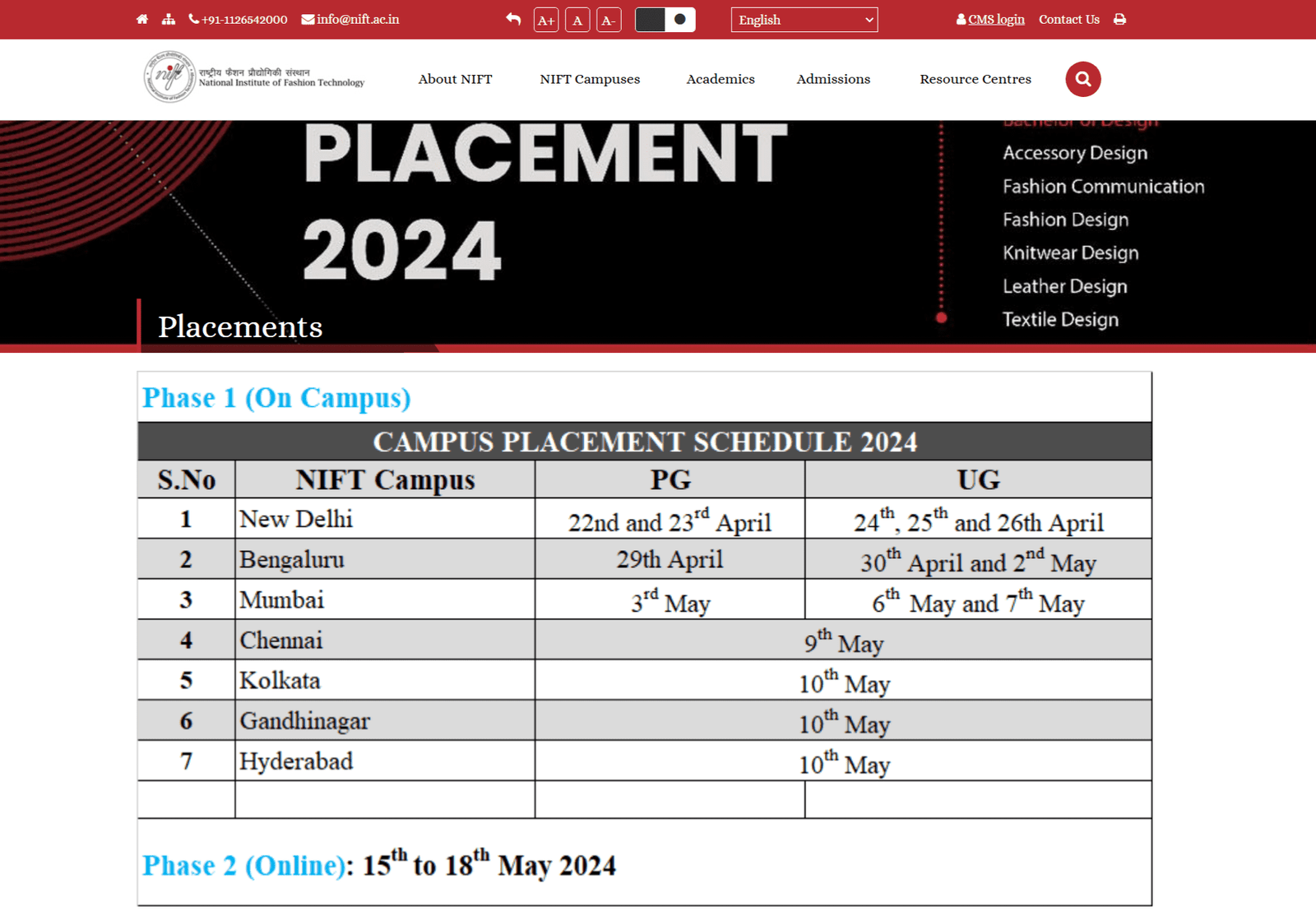Open the NIFT Campuses navigation item
This screenshot has width=1316, height=916.
[589, 79]
